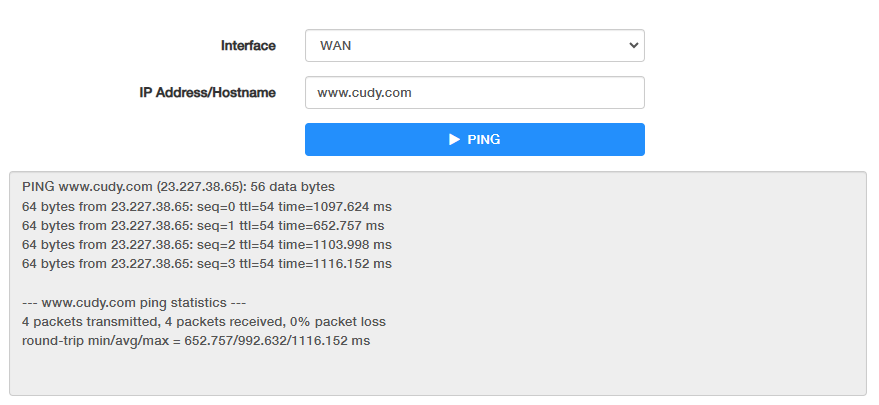Open the Interface dropdown showing WAN
Image resolution: width=879 pixels, height=405 pixels.
474,46
